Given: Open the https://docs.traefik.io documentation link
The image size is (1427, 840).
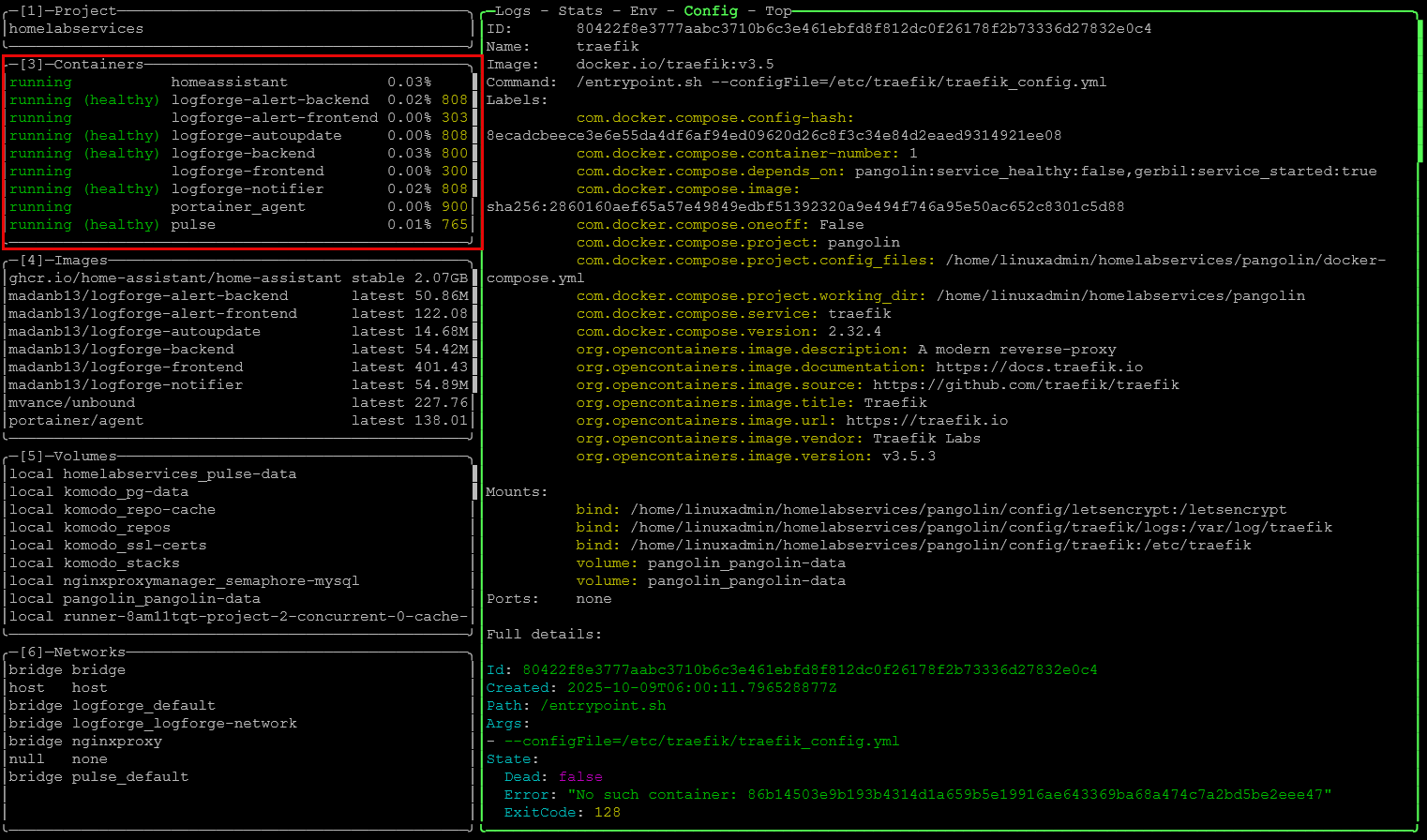Looking at the screenshot, I should click(1039, 367).
